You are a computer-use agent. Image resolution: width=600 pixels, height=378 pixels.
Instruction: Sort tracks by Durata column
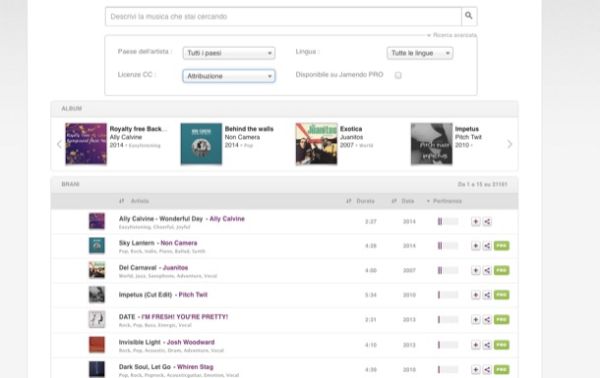[360, 201]
